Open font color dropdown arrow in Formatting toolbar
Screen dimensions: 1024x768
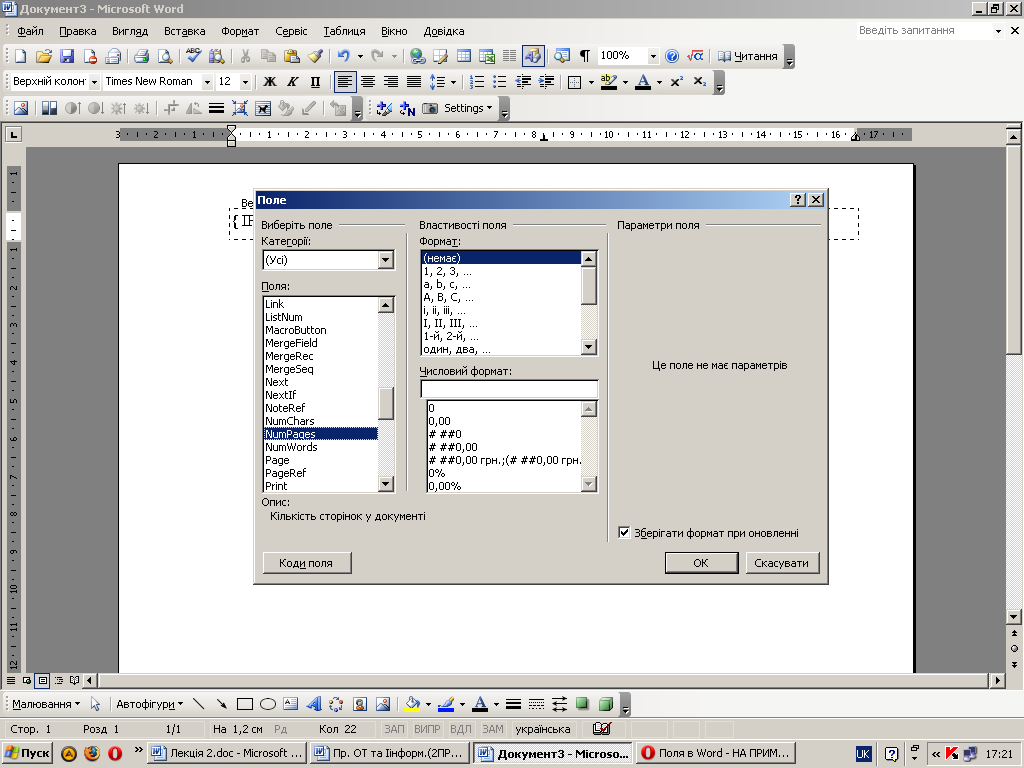659,82
